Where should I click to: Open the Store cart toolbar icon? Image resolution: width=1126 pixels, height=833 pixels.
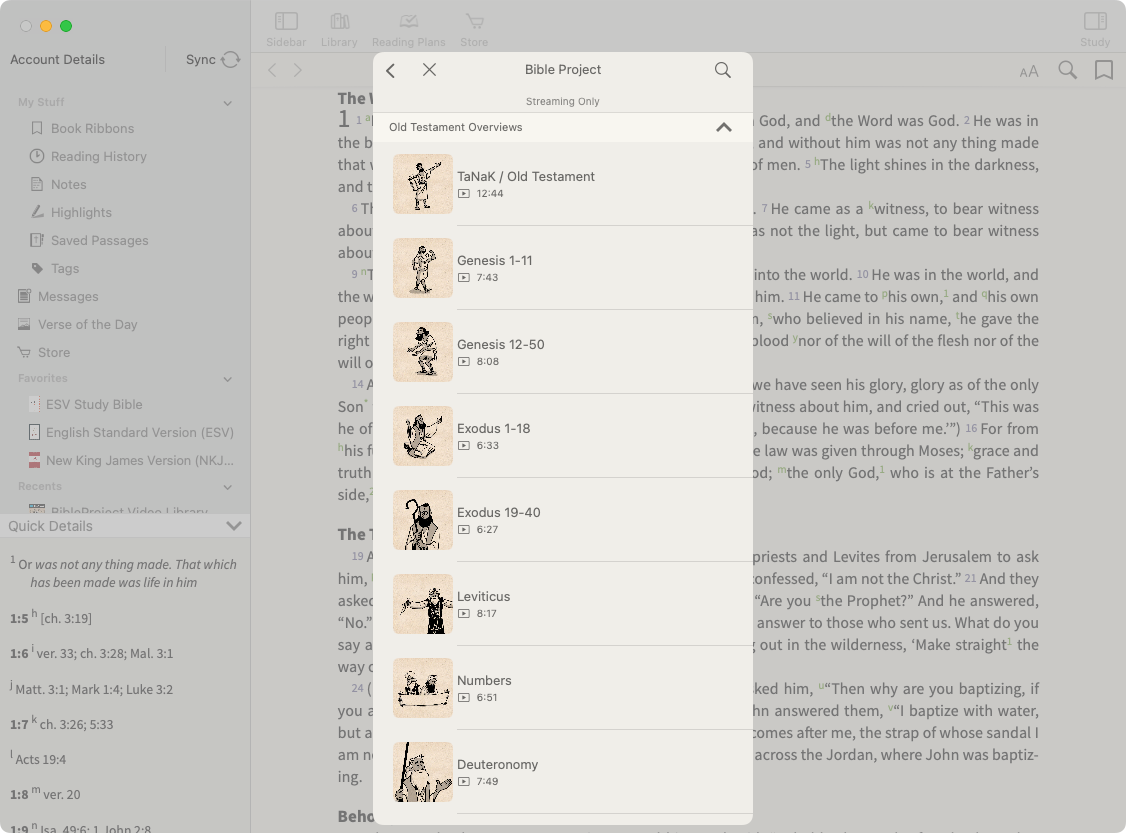[x=474, y=22]
